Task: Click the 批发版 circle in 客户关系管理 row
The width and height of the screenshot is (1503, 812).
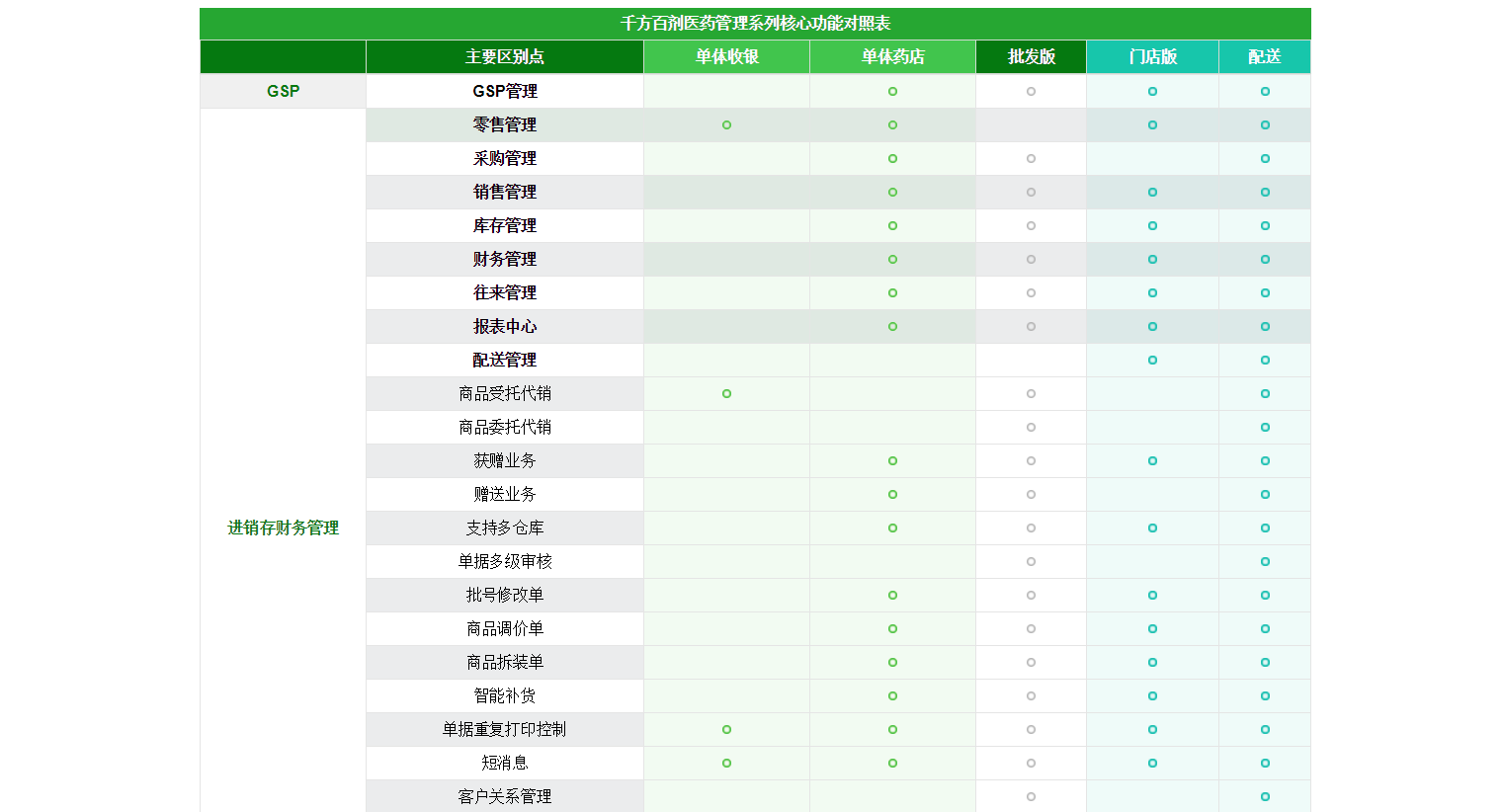Action: pos(1031,796)
